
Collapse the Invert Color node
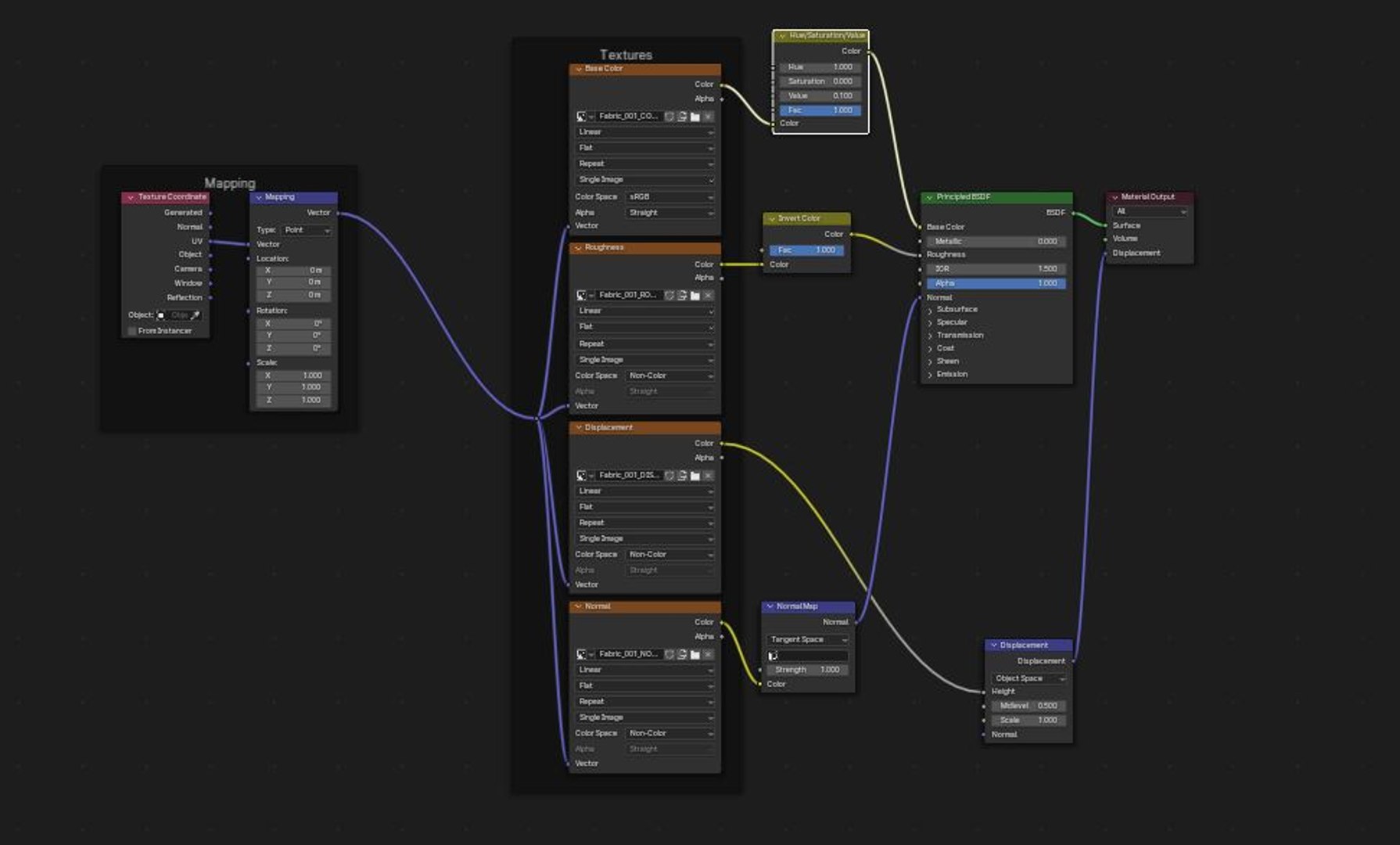click(771, 219)
